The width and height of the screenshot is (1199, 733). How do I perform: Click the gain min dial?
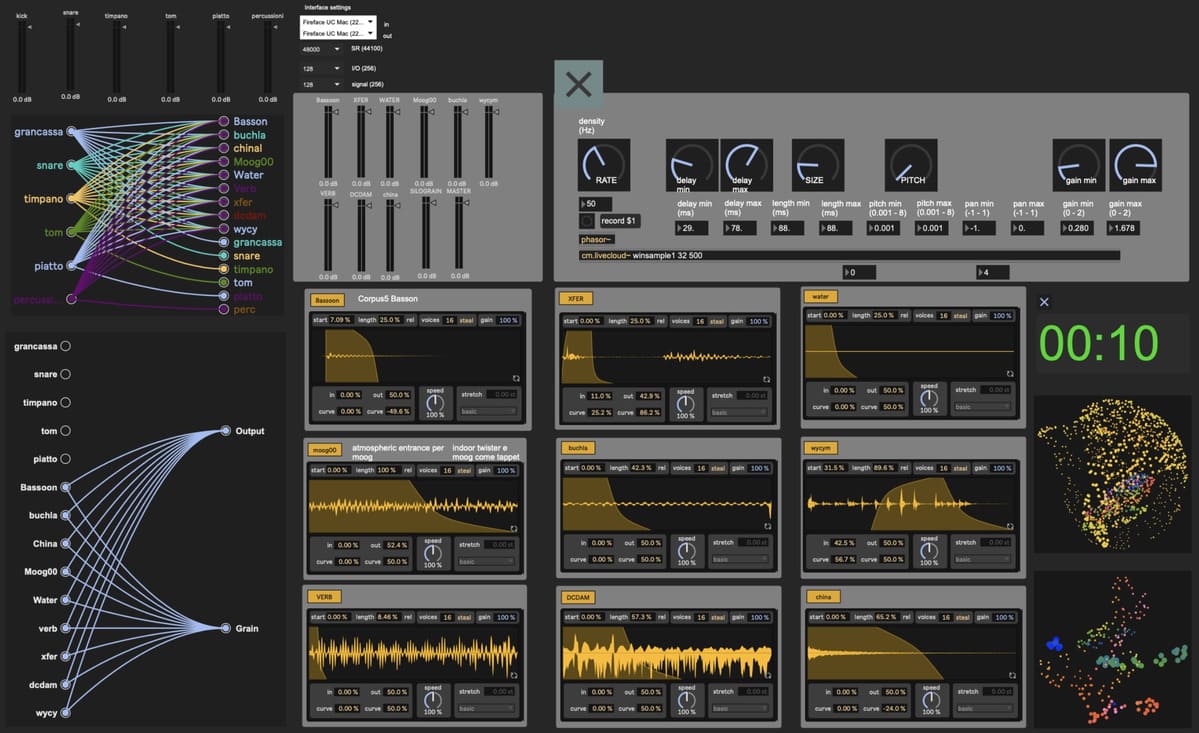[1079, 164]
